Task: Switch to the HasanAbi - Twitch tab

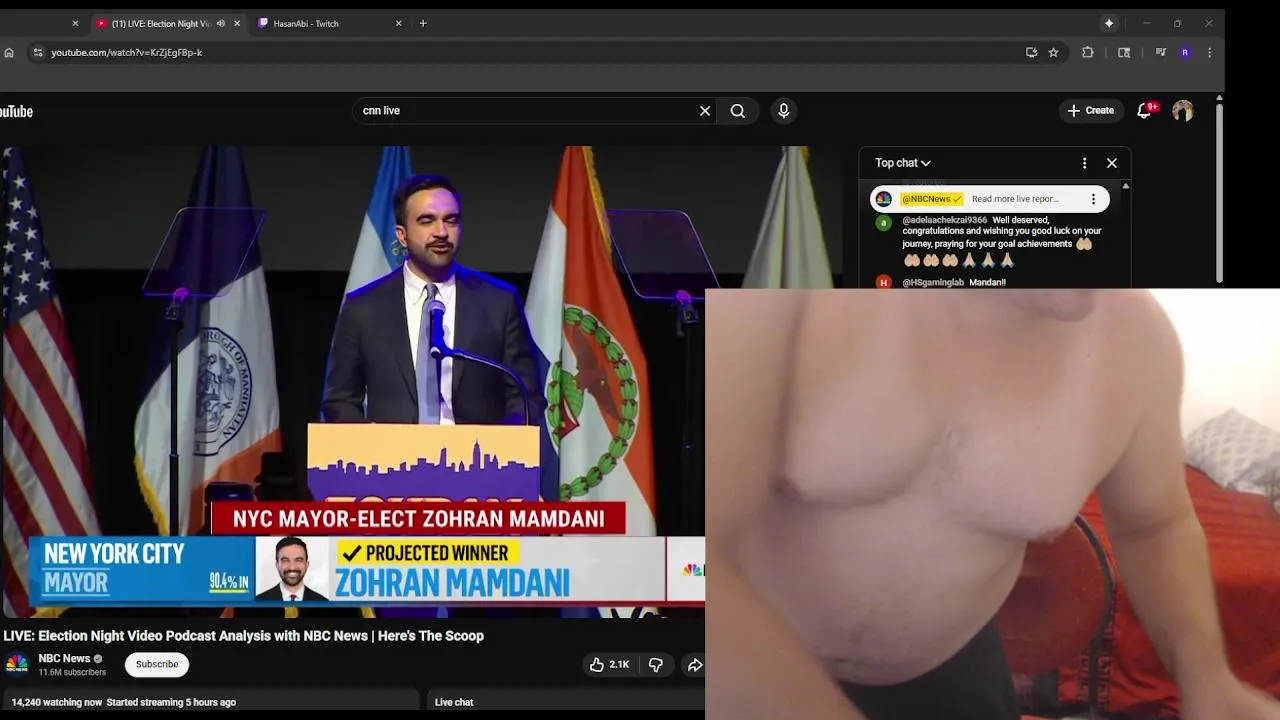Action: [305, 23]
